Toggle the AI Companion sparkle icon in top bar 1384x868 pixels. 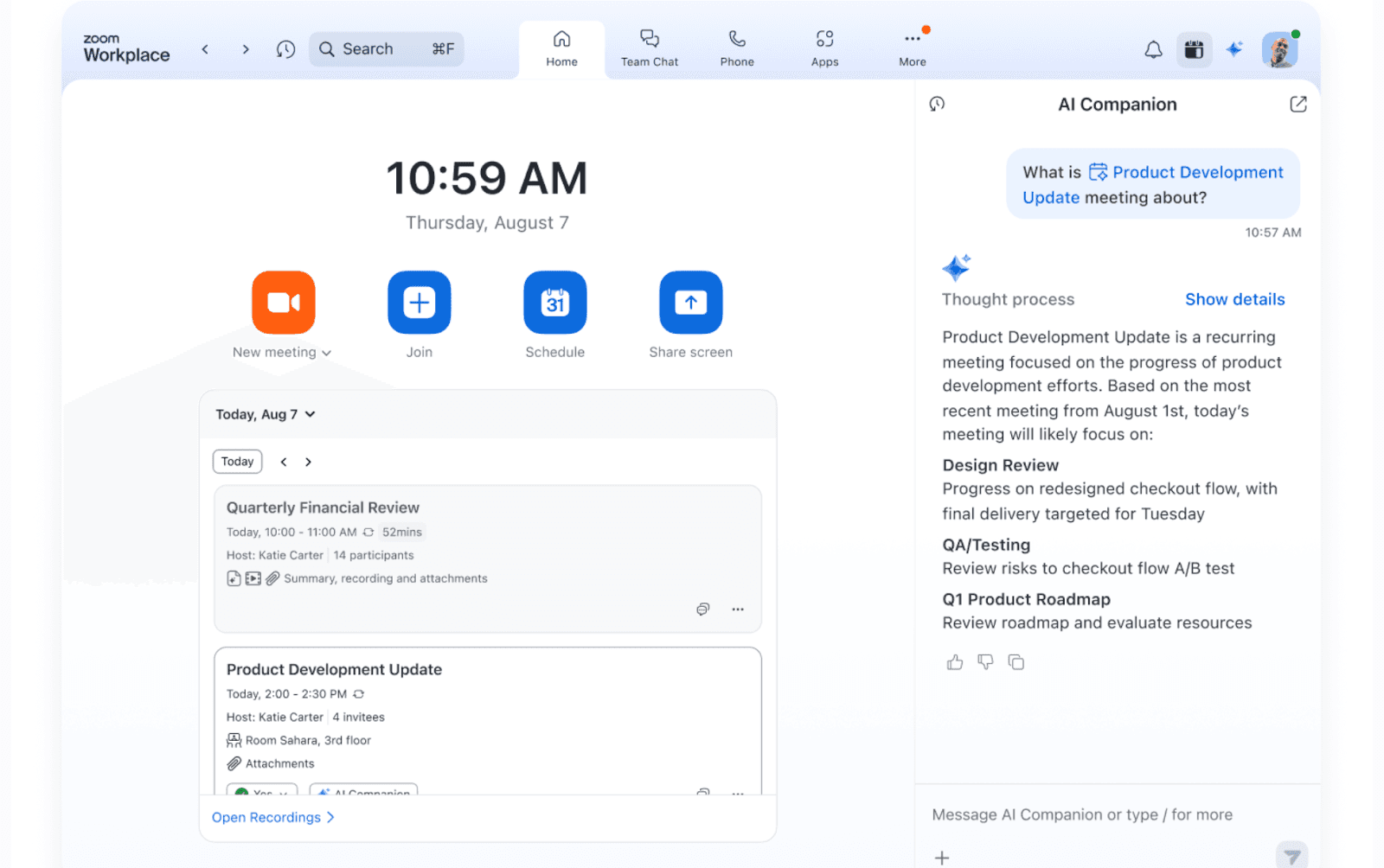[x=1234, y=49]
